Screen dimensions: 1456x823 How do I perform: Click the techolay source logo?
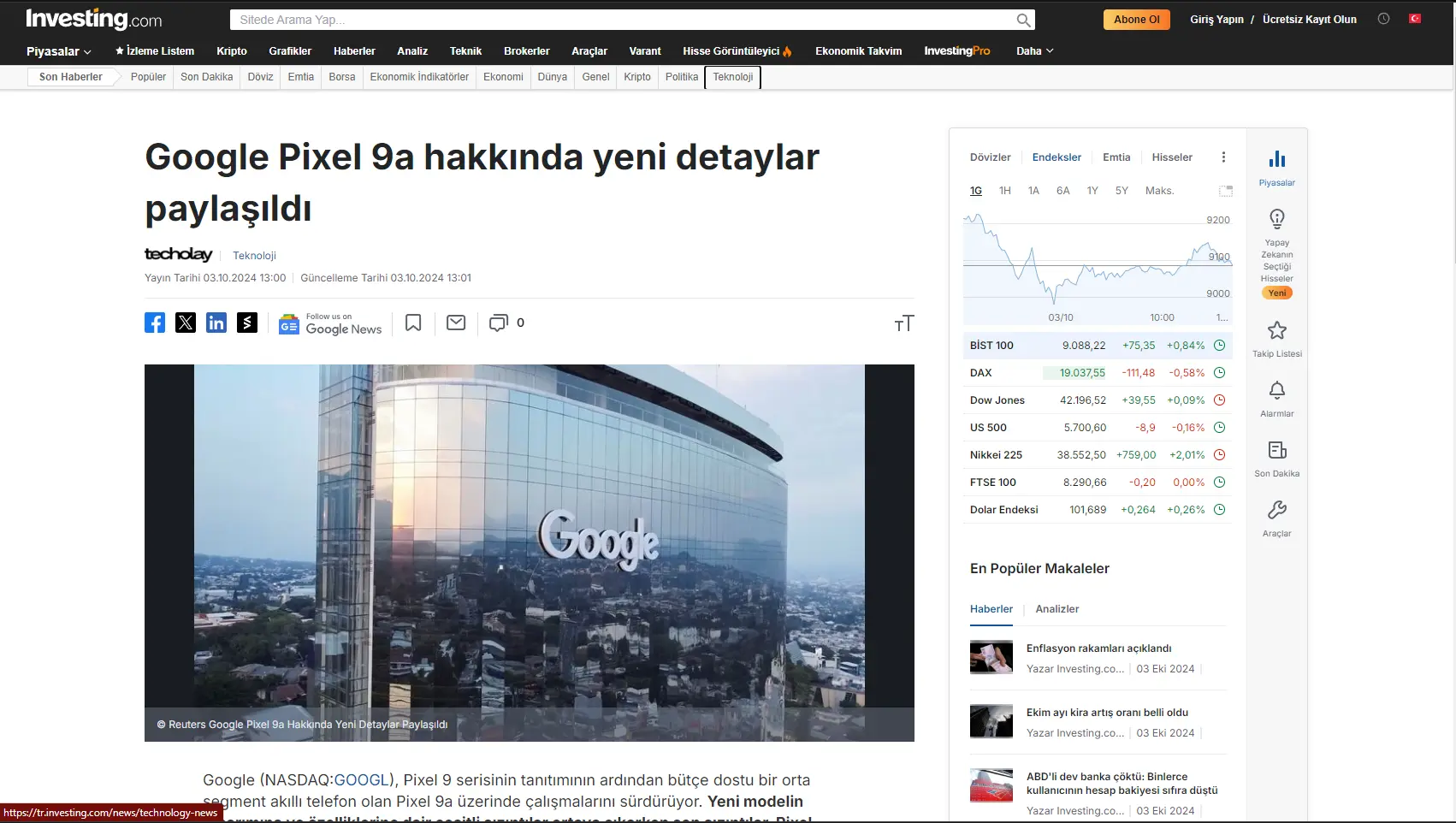click(178, 254)
